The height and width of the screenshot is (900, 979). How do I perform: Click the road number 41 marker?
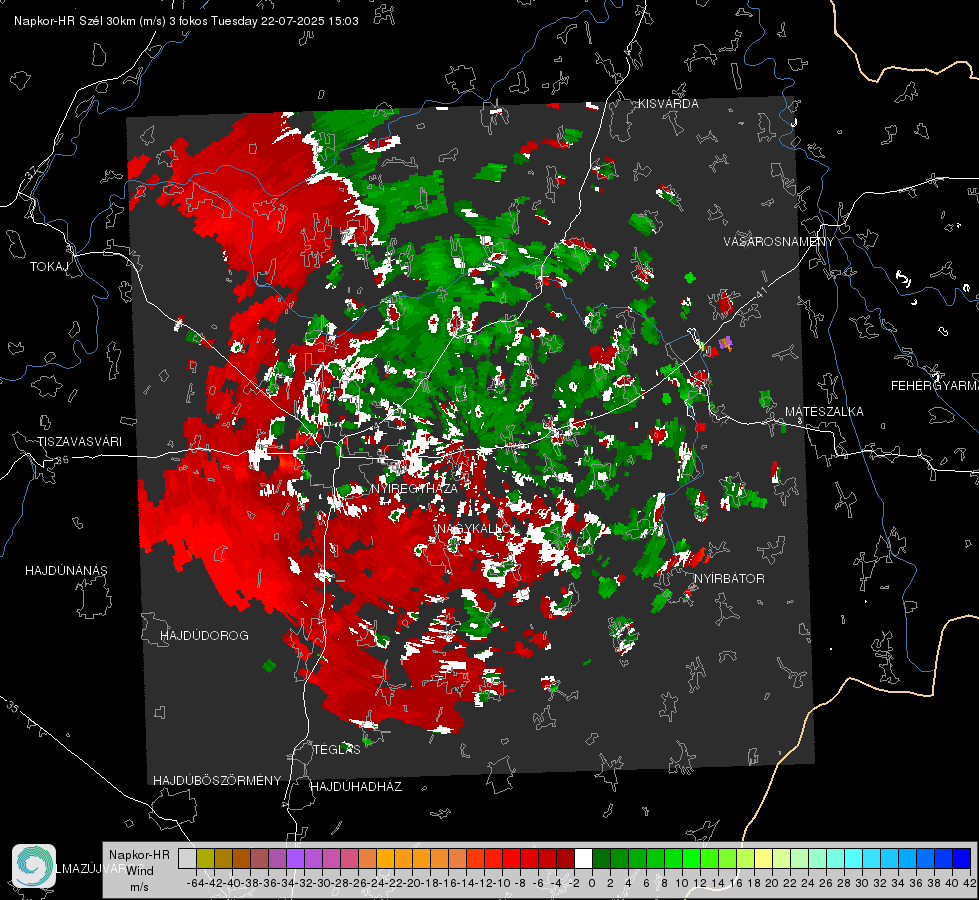pyautogui.click(x=761, y=294)
